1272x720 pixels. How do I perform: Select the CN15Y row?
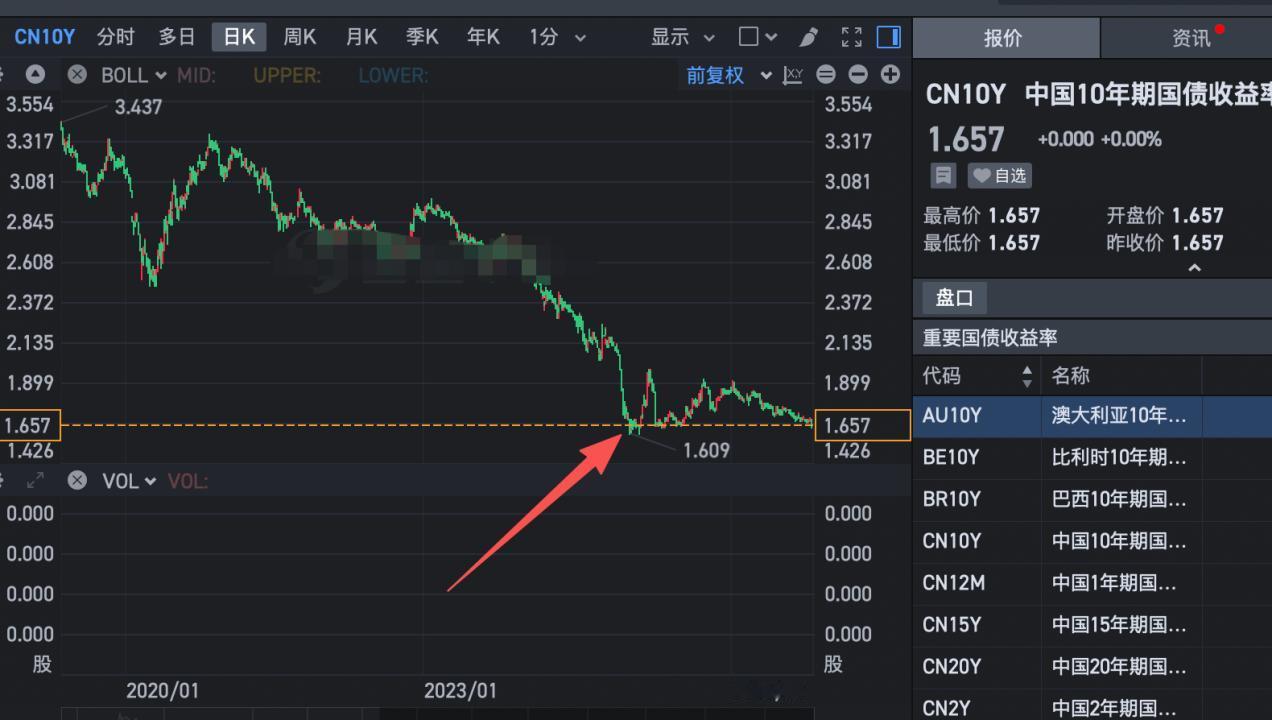pos(1092,625)
